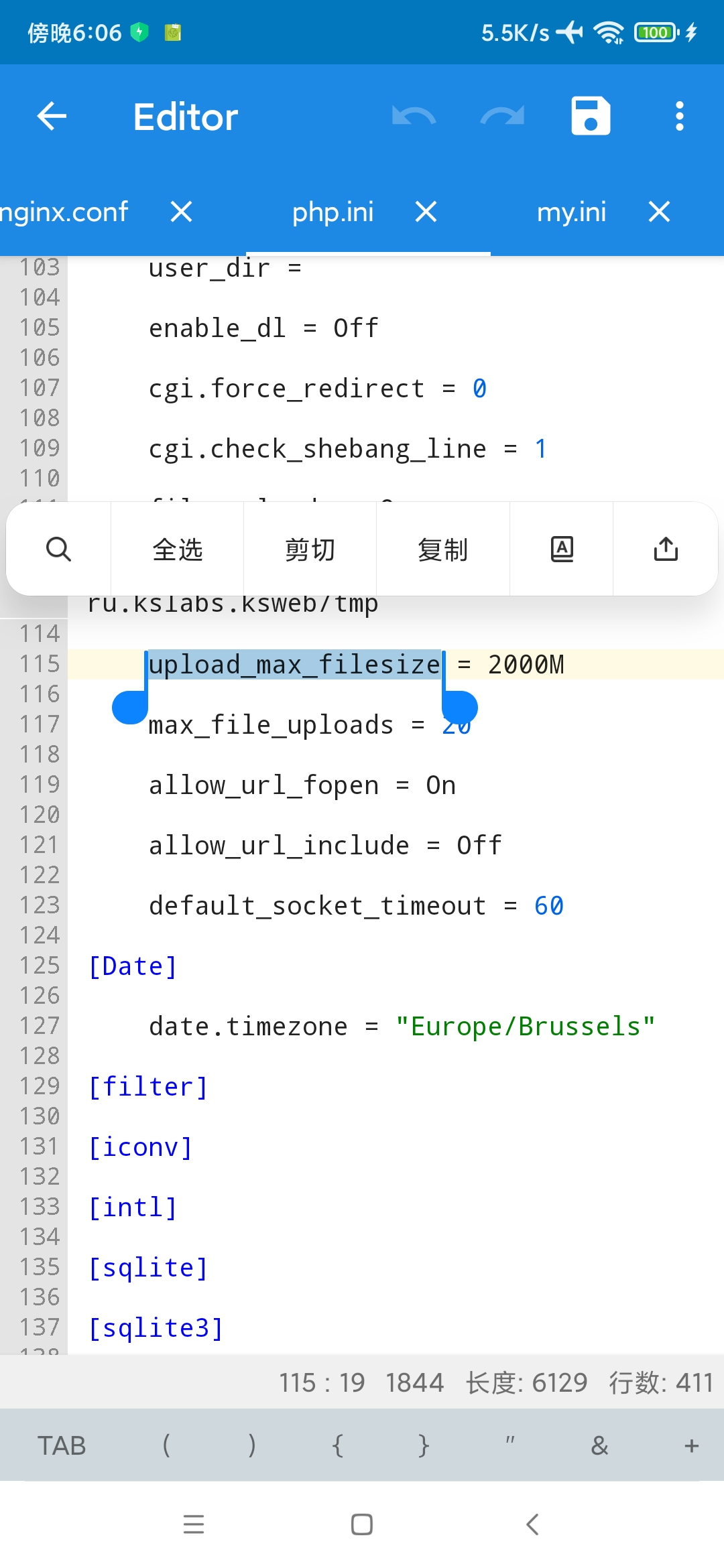Click the undo arrow icon
This screenshot has width=724, height=1568.
coord(414,117)
